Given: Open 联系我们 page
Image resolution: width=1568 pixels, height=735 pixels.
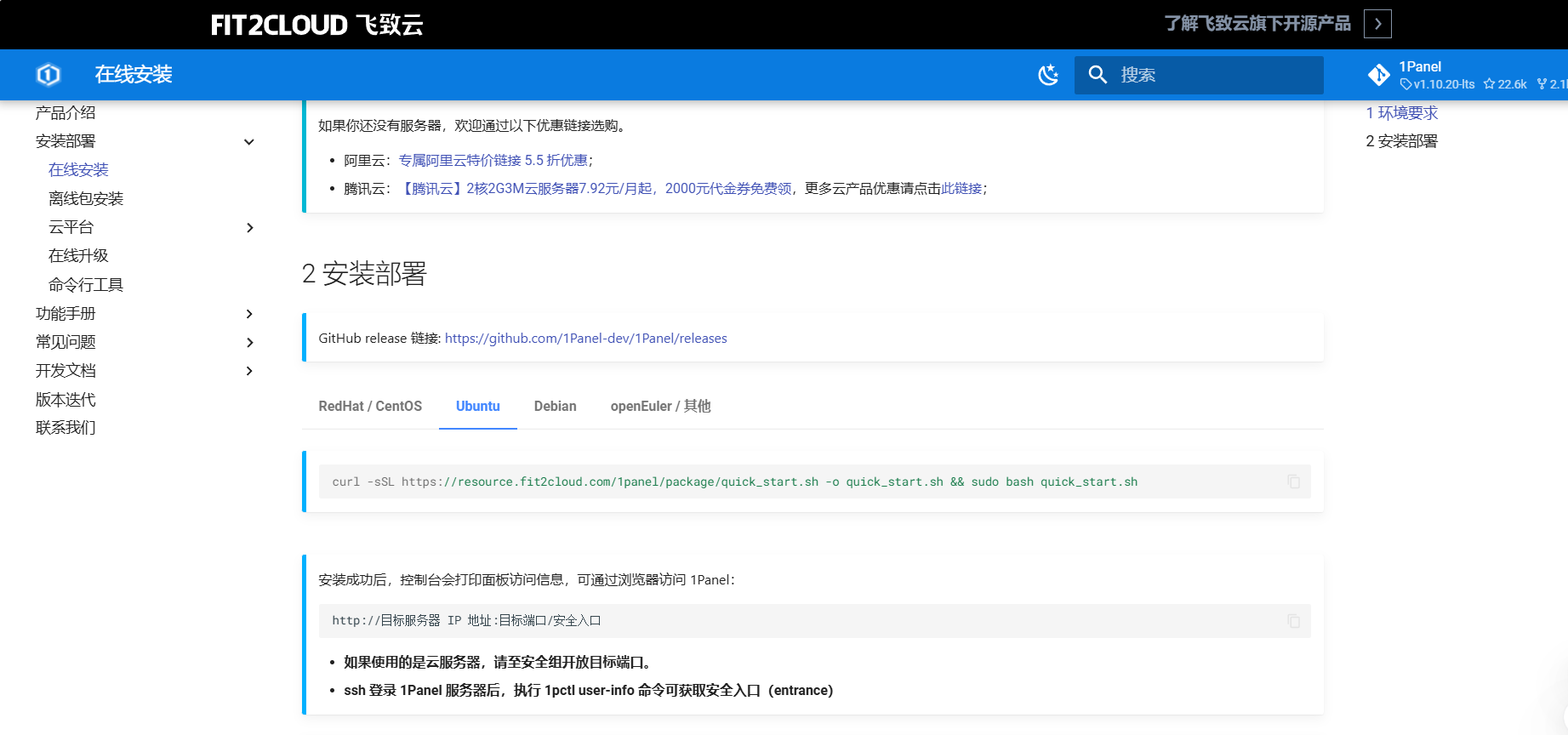Looking at the screenshot, I should (66, 428).
